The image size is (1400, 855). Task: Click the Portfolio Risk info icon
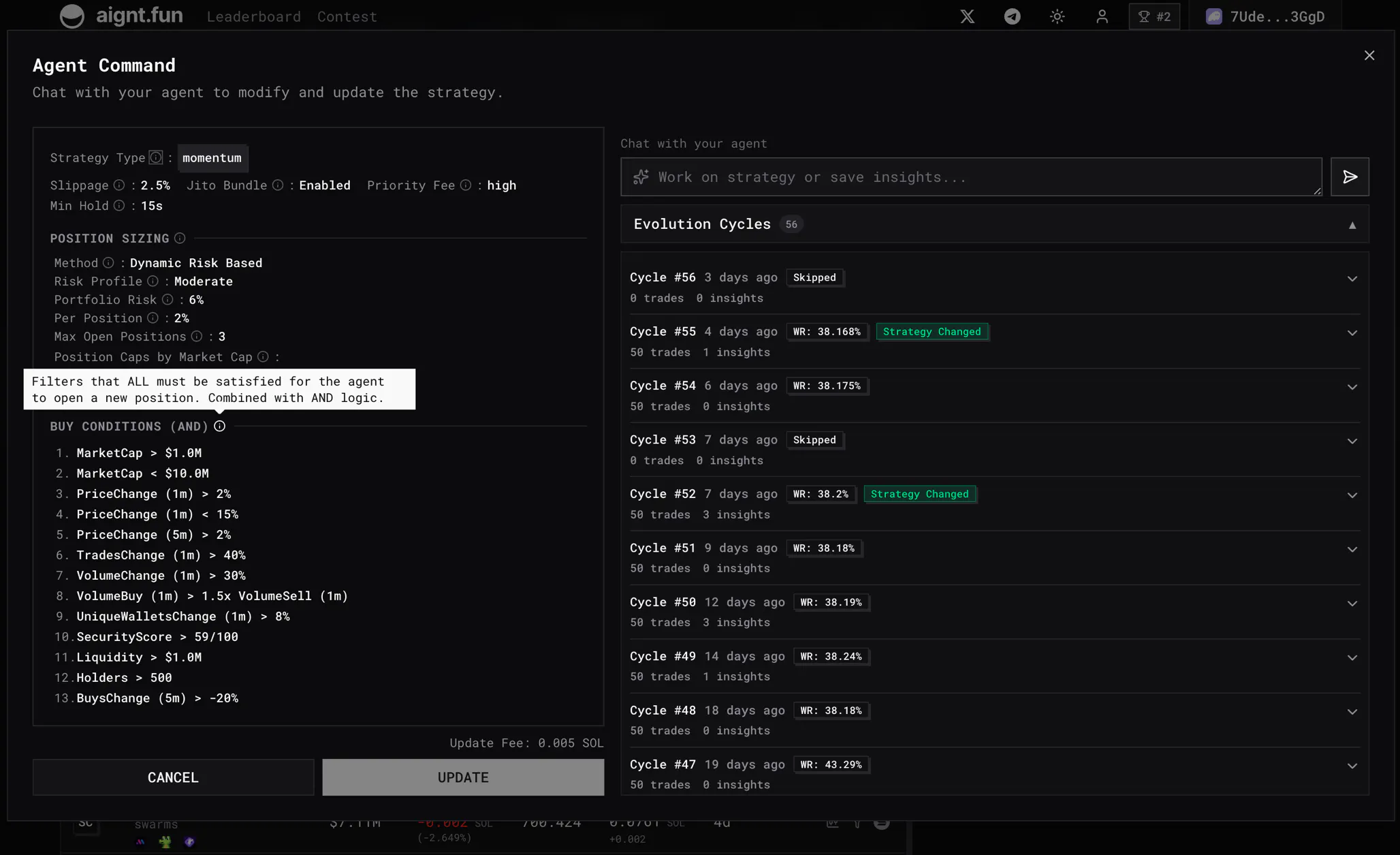pos(168,300)
